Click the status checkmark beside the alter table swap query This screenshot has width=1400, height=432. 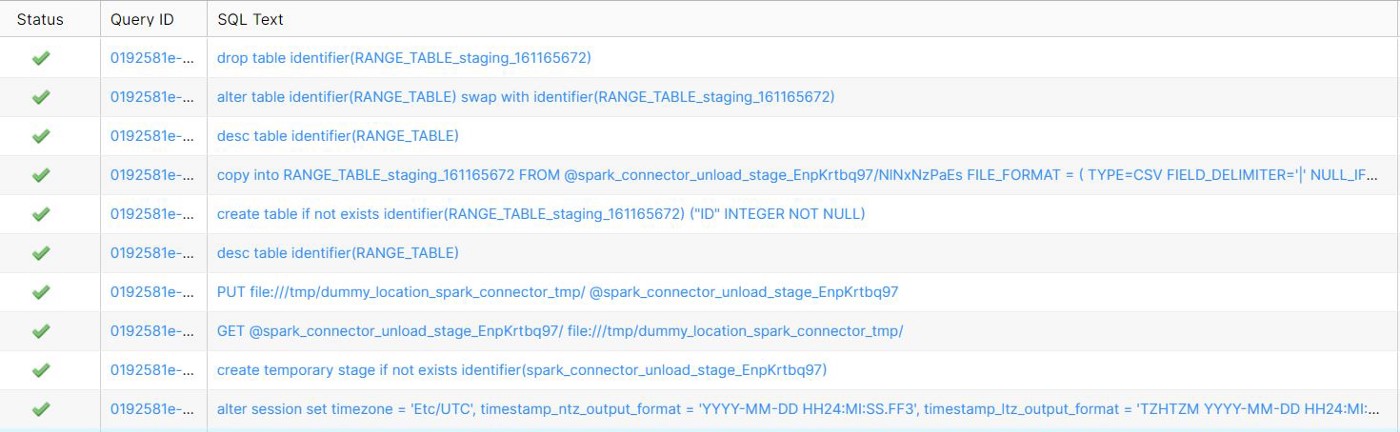(41, 97)
